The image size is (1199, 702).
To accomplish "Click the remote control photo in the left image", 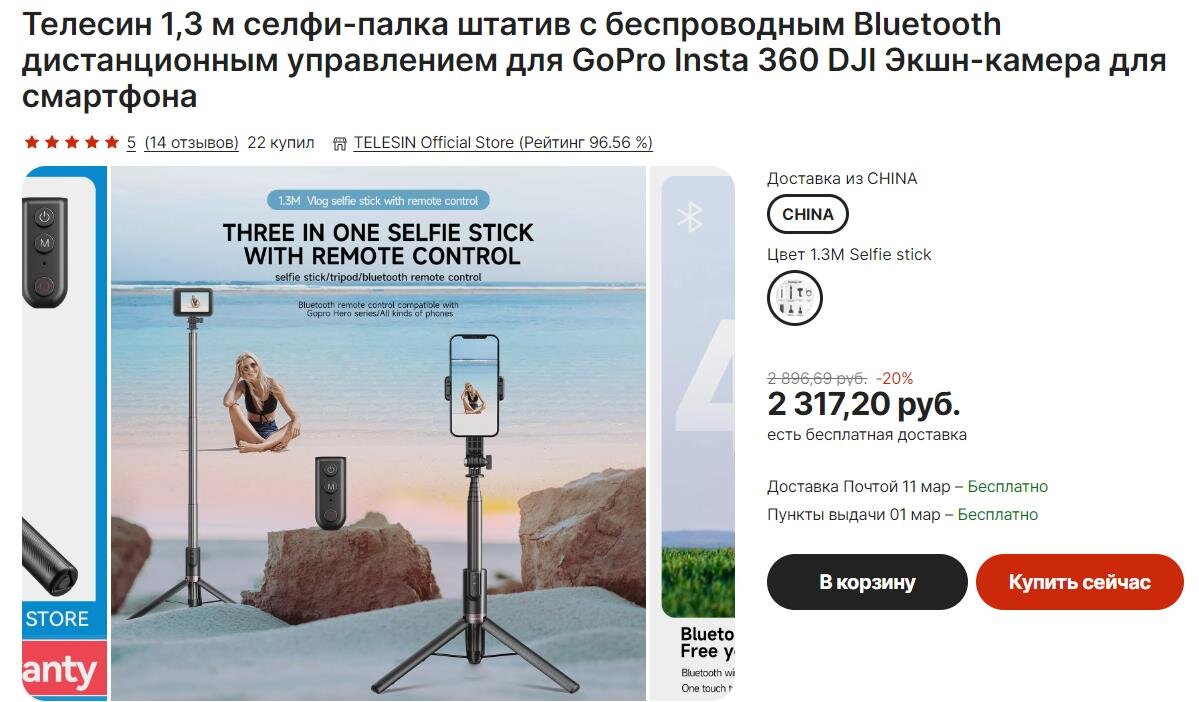I will (x=44, y=252).
